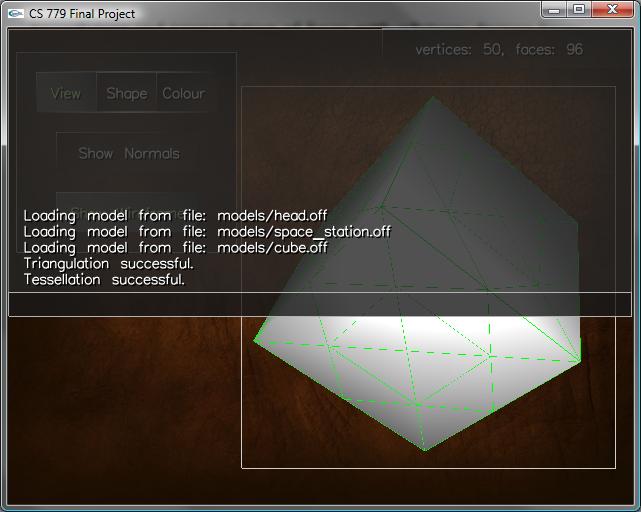Click the application icon in title bar
This screenshot has height=512, width=641.
coord(15,13)
